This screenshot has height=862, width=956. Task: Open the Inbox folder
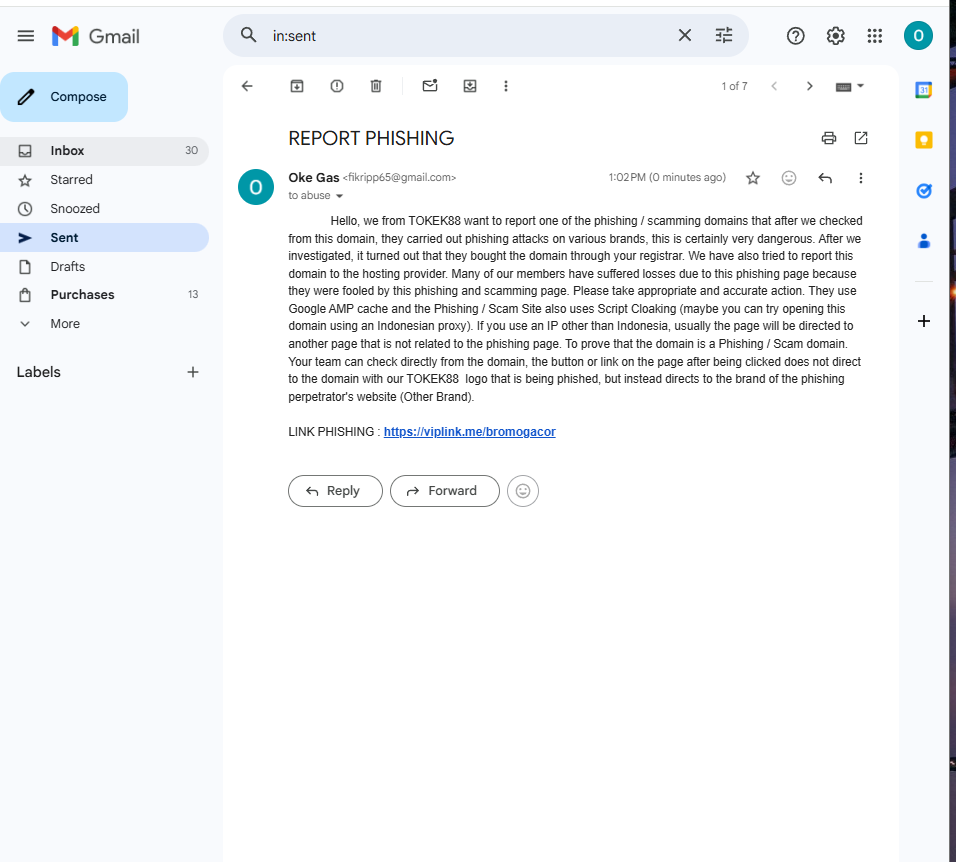104,151
